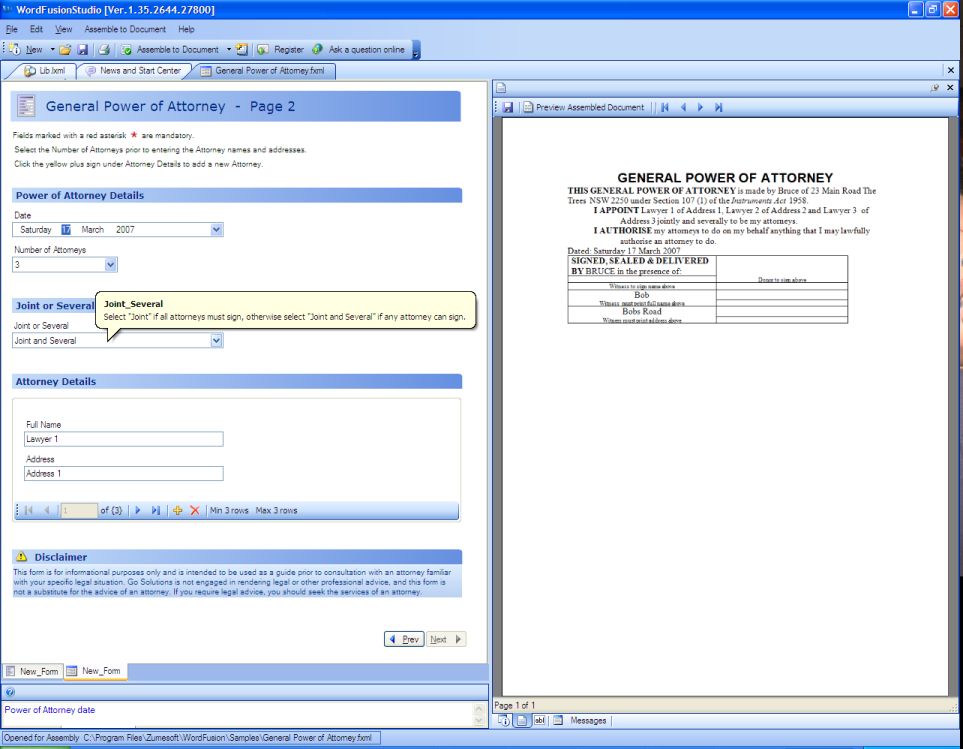Viewport: 963px width, 749px height.
Task: Click the Attorney Details section header
Action: [x=236, y=381]
